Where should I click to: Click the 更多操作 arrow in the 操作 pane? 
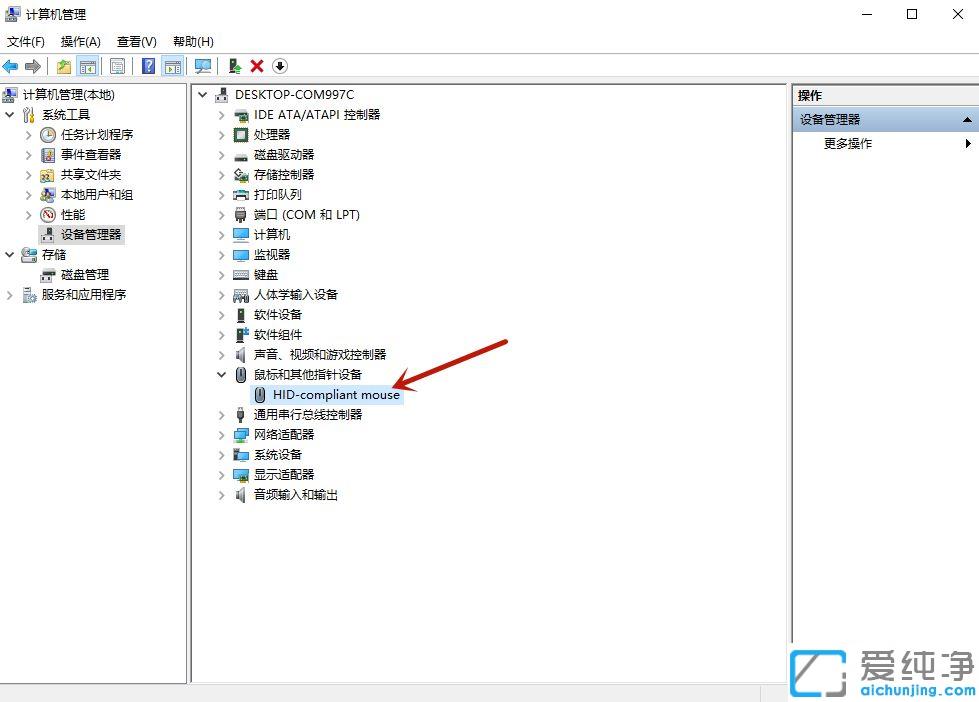968,142
